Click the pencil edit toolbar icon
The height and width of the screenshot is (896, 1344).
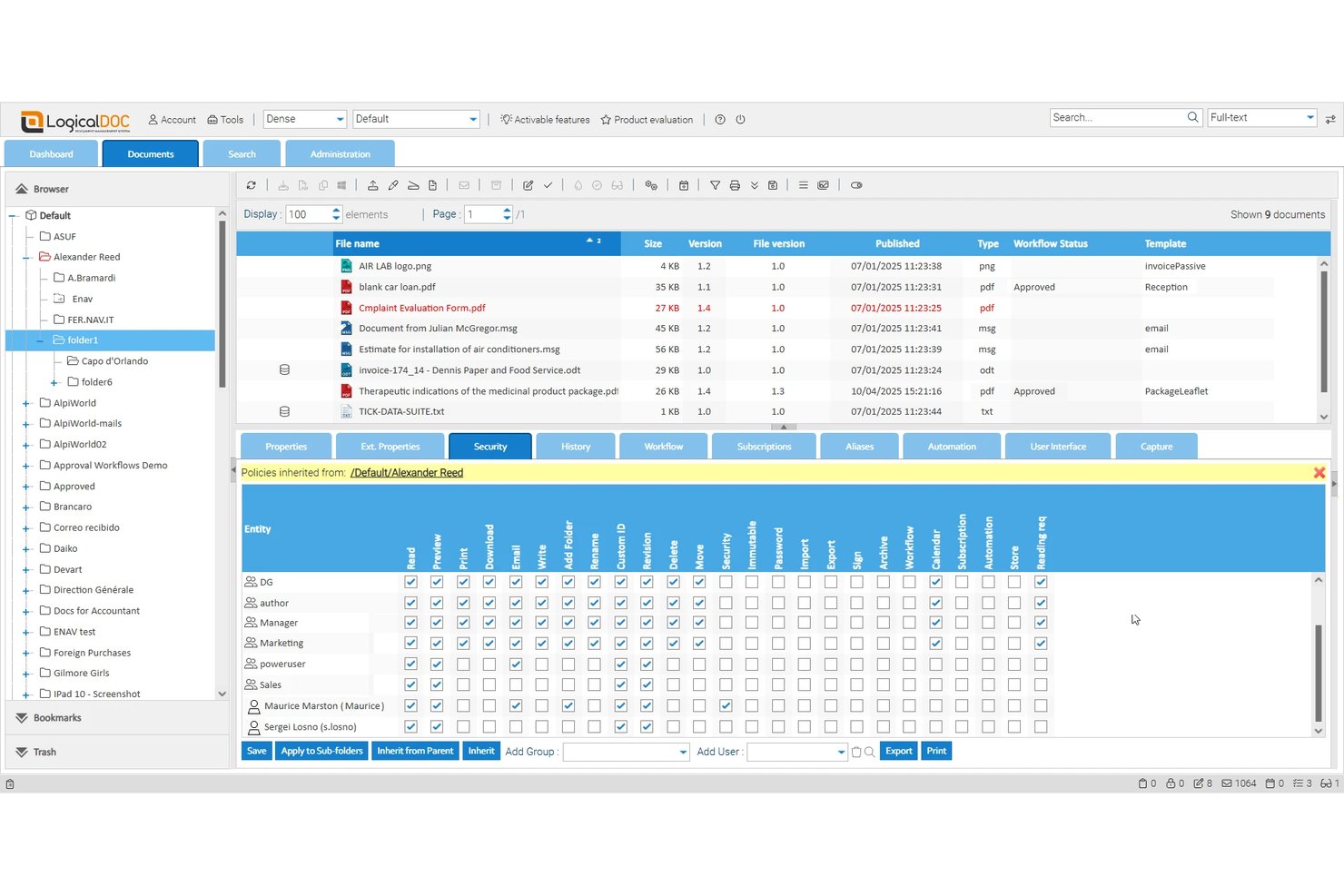[x=393, y=185]
